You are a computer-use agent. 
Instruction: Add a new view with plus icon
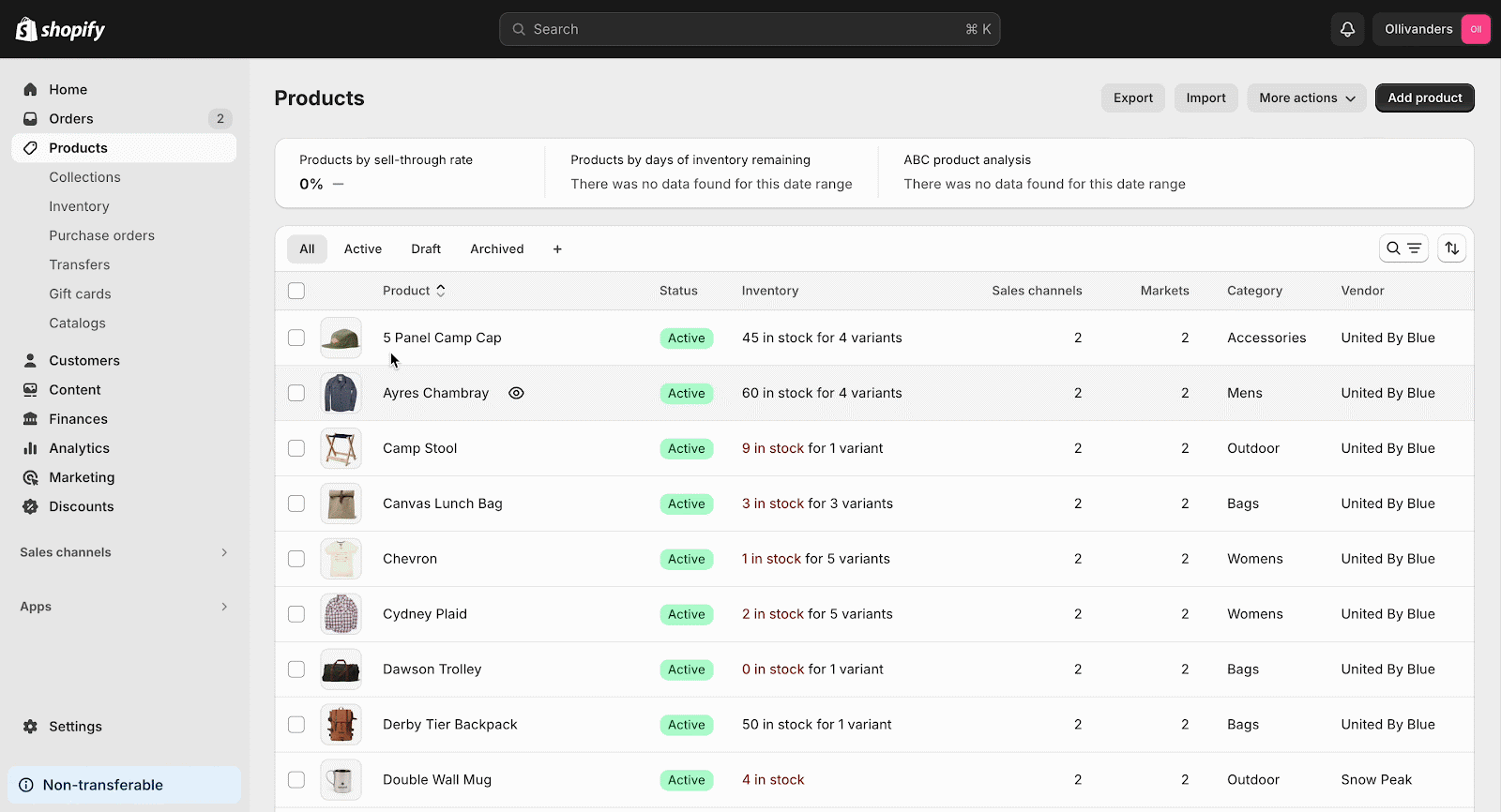(557, 248)
